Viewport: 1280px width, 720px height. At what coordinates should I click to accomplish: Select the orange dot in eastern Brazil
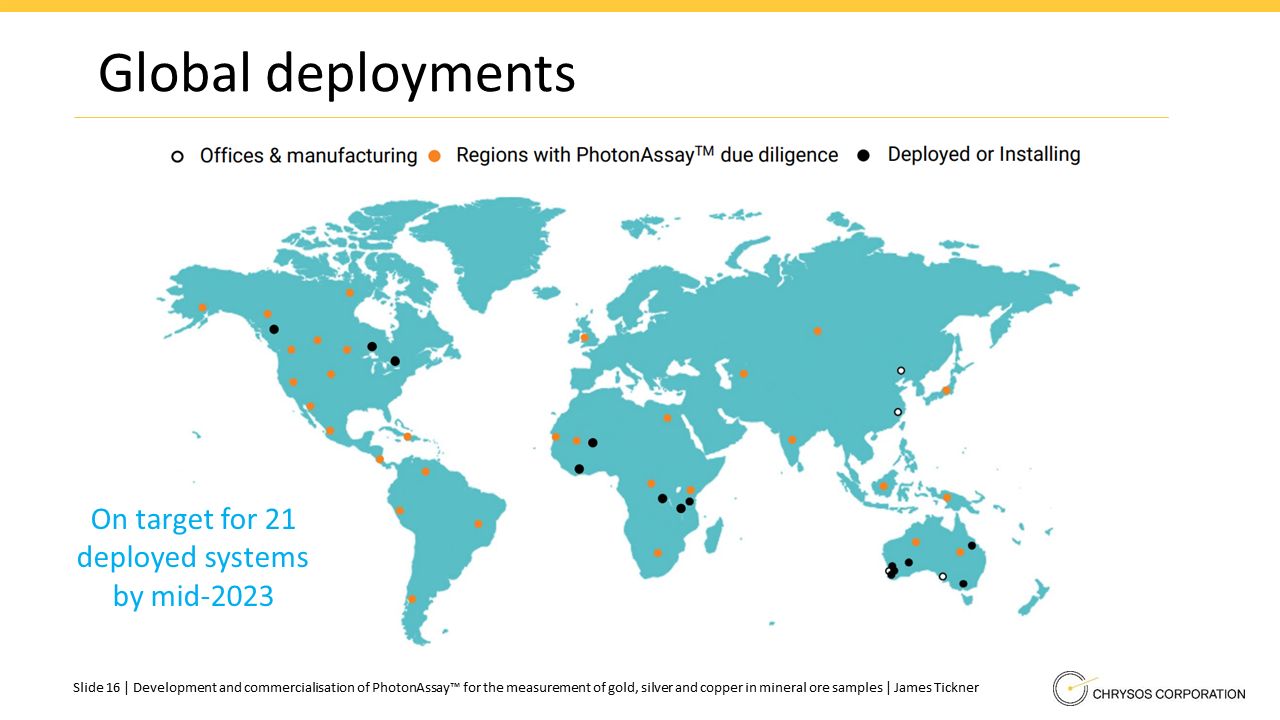tap(478, 523)
